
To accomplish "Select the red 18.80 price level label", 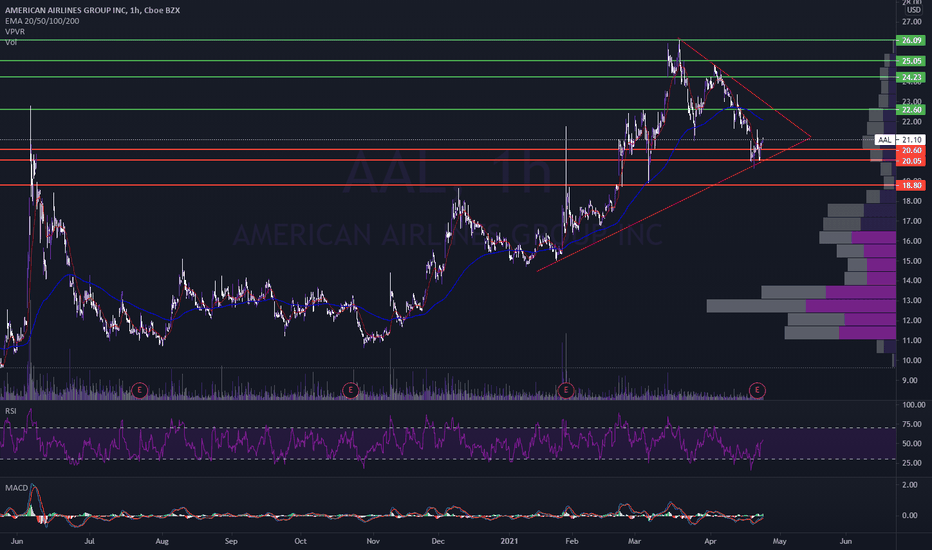I will click(x=911, y=186).
